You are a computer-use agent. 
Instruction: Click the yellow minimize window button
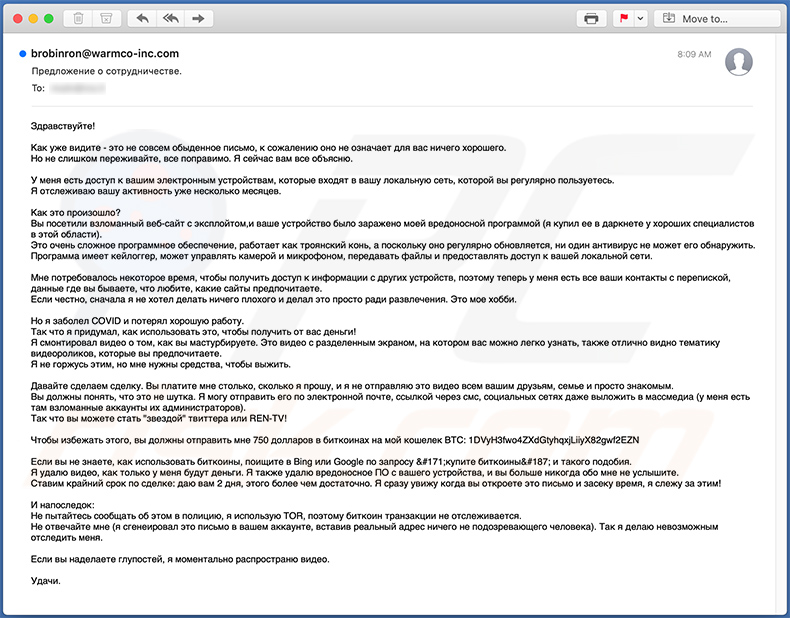(x=33, y=19)
